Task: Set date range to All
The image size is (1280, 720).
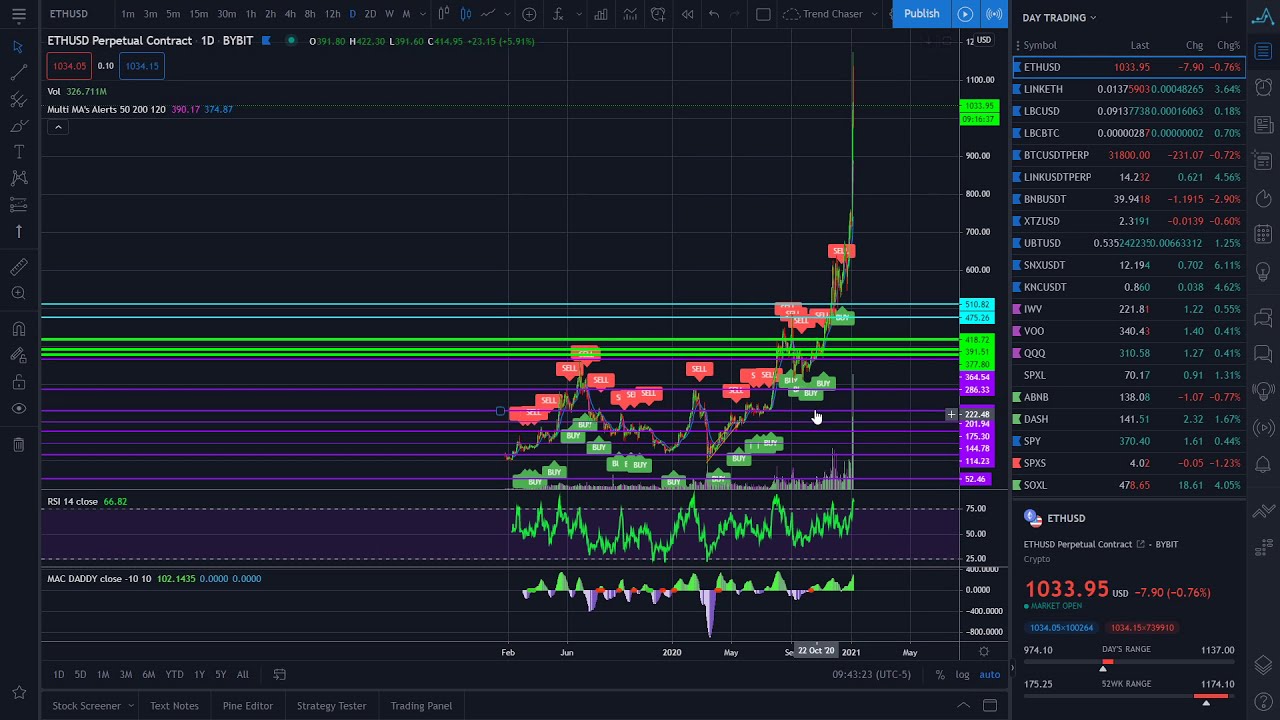Action: tap(242, 675)
